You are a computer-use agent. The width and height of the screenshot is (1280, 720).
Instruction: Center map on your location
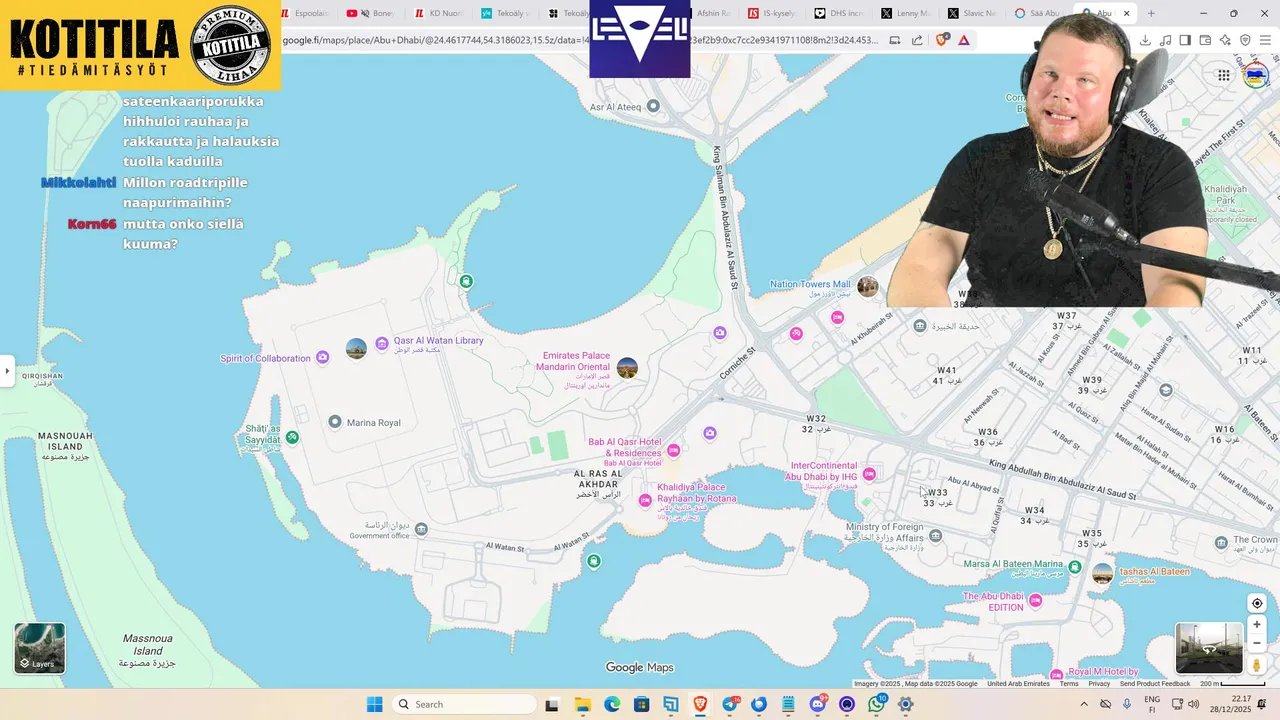coord(1257,603)
